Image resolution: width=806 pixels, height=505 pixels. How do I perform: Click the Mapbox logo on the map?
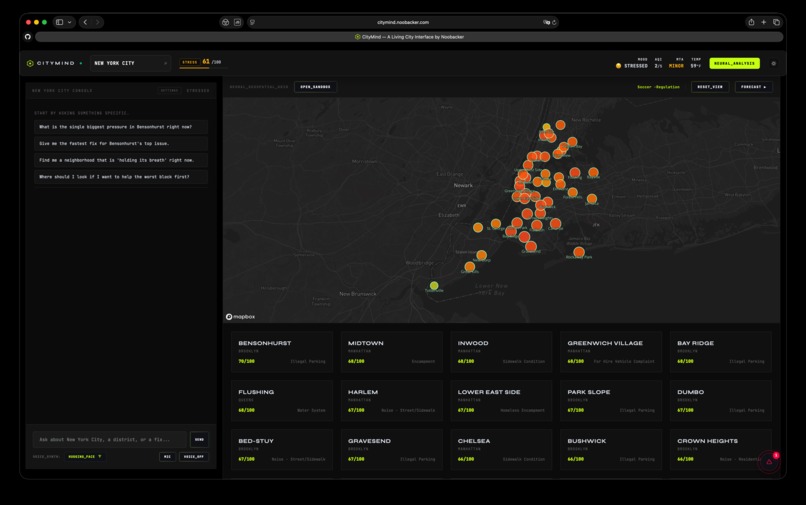[241, 317]
